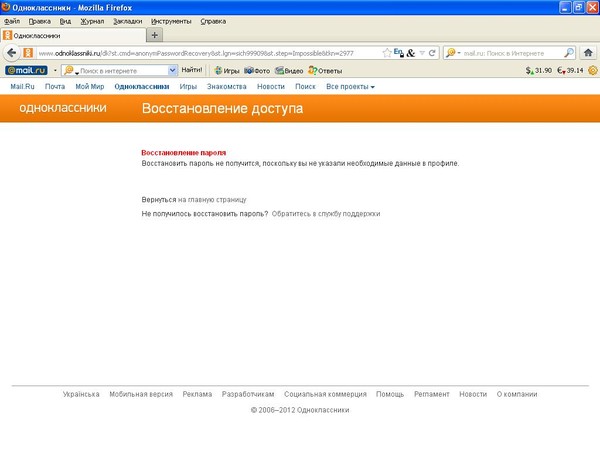
Task: Go back with the browser back arrow
Action: (x=12, y=53)
